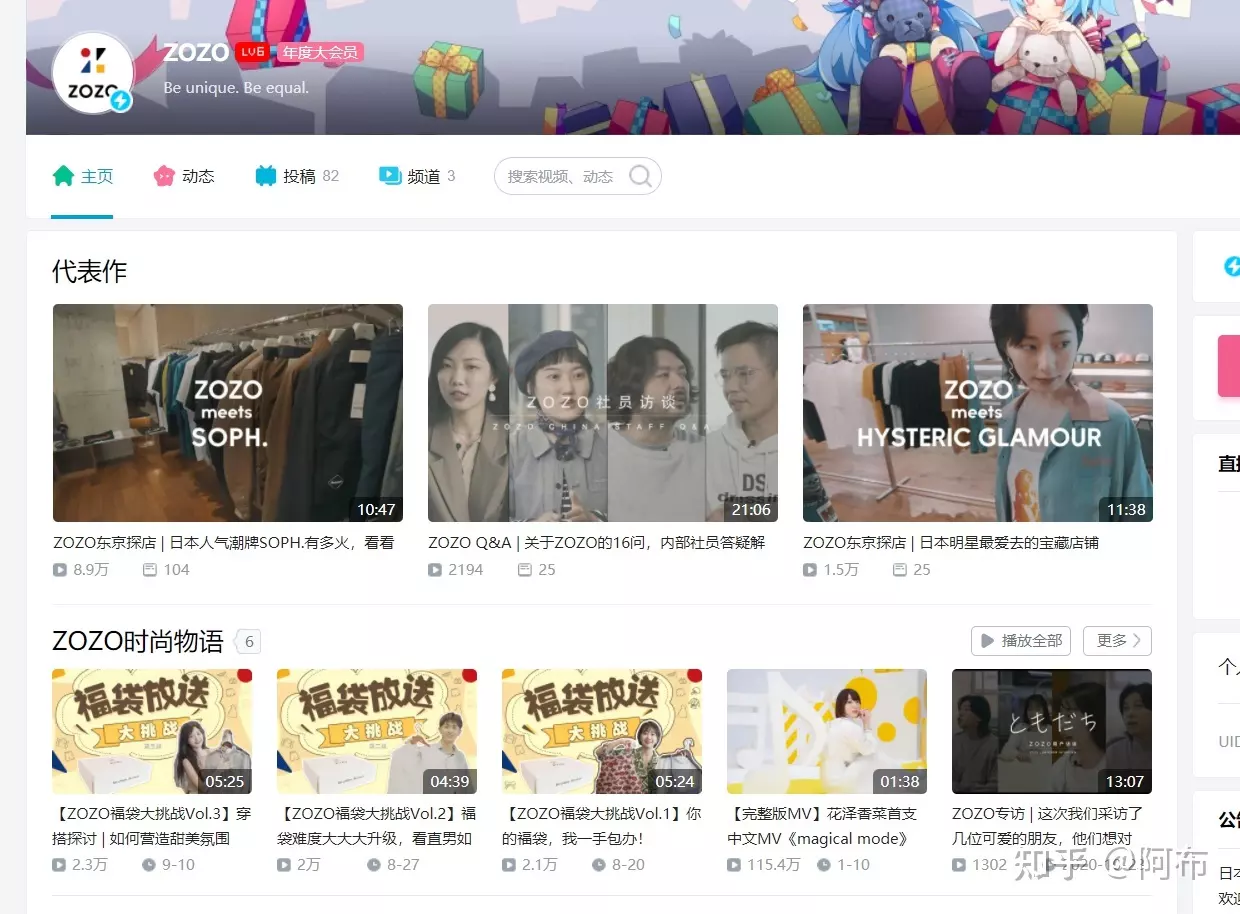Click the count badge 6 beside ZOZO时尚物语
The width and height of the screenshot is (1240, 914).
[248, 642]
